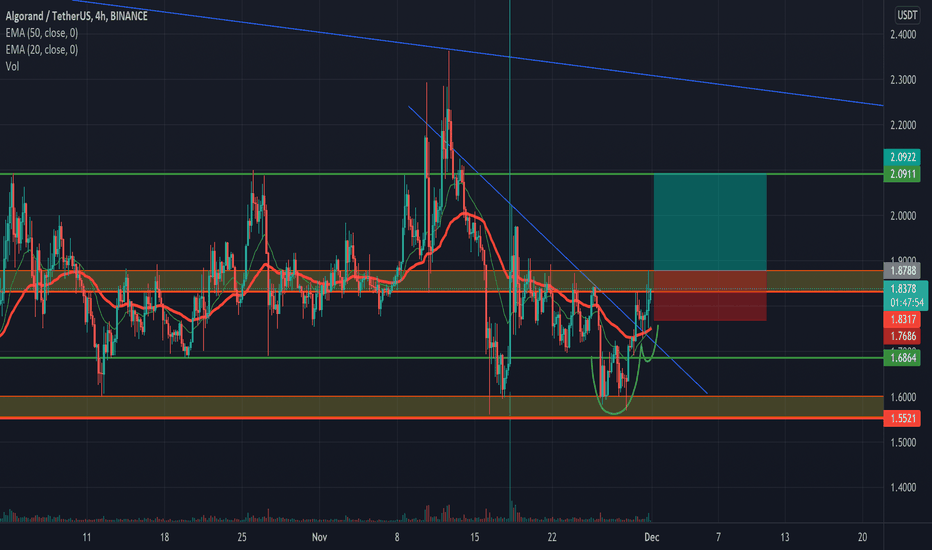Click the 1.8378 current price label
This screenshot has width=932, height=550.
pyautogui.click(x=905, y=288)
